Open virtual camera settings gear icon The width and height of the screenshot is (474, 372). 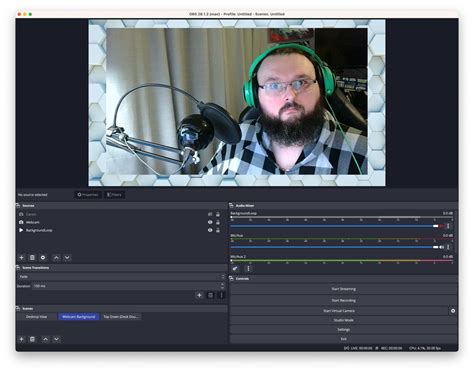pos(453,311)
